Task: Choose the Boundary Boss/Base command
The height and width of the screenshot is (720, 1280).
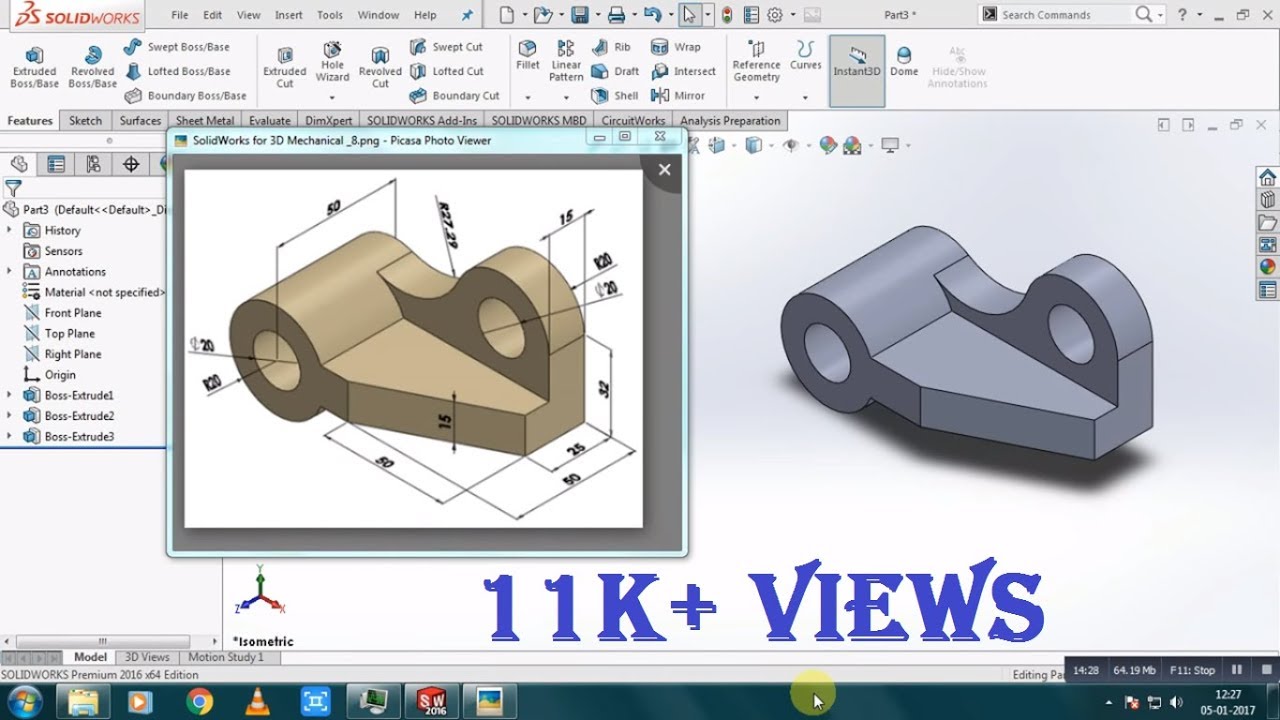Action: [x=185, y=96]
